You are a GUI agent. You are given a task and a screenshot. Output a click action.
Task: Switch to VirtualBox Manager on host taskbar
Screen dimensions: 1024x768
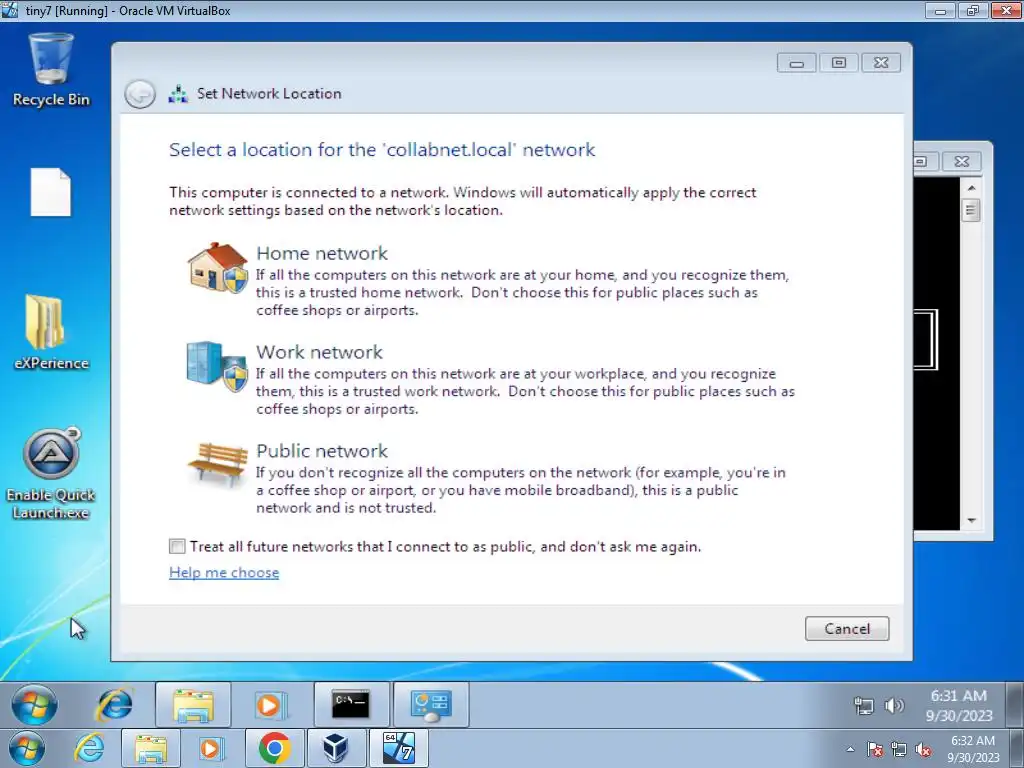point(336,749)
